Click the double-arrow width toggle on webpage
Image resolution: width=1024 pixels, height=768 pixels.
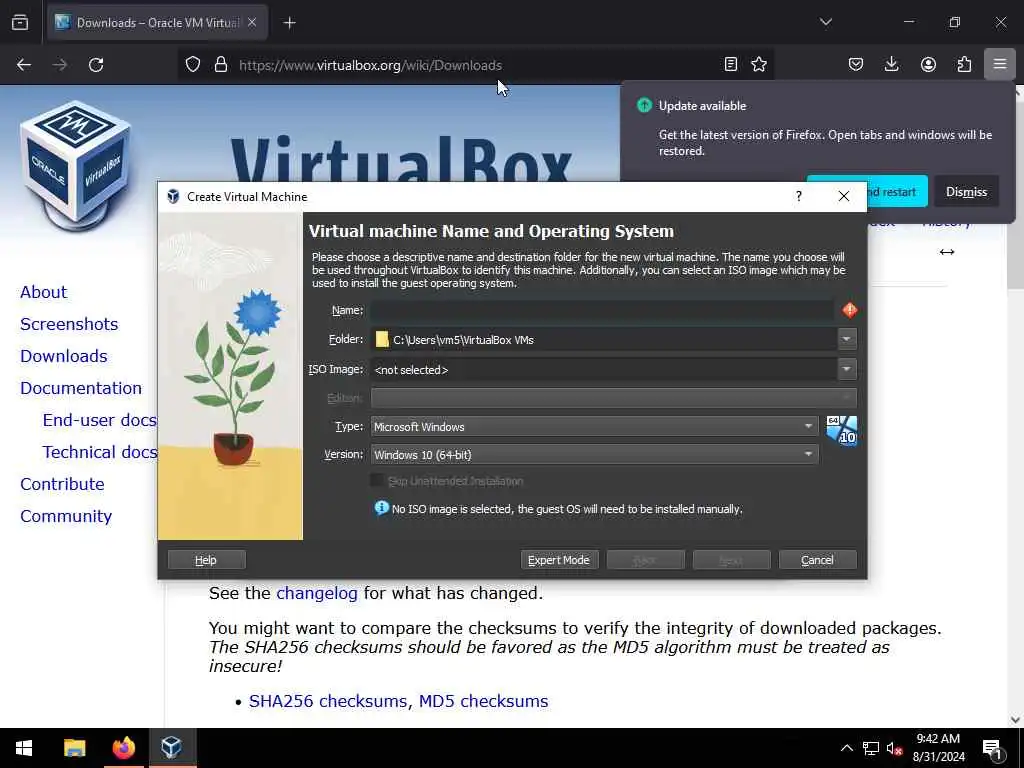click(947, 251)
